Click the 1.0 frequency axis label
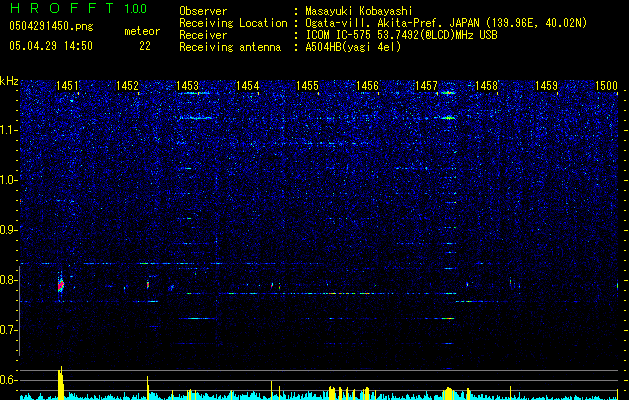 click(8, 180)
